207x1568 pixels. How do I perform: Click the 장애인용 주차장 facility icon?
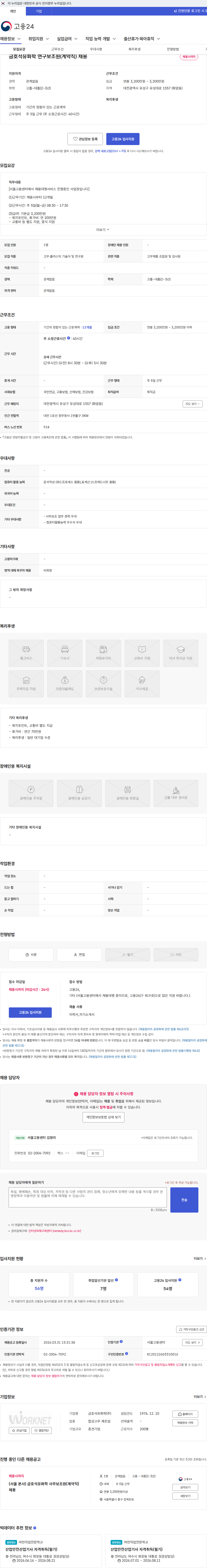31,793
